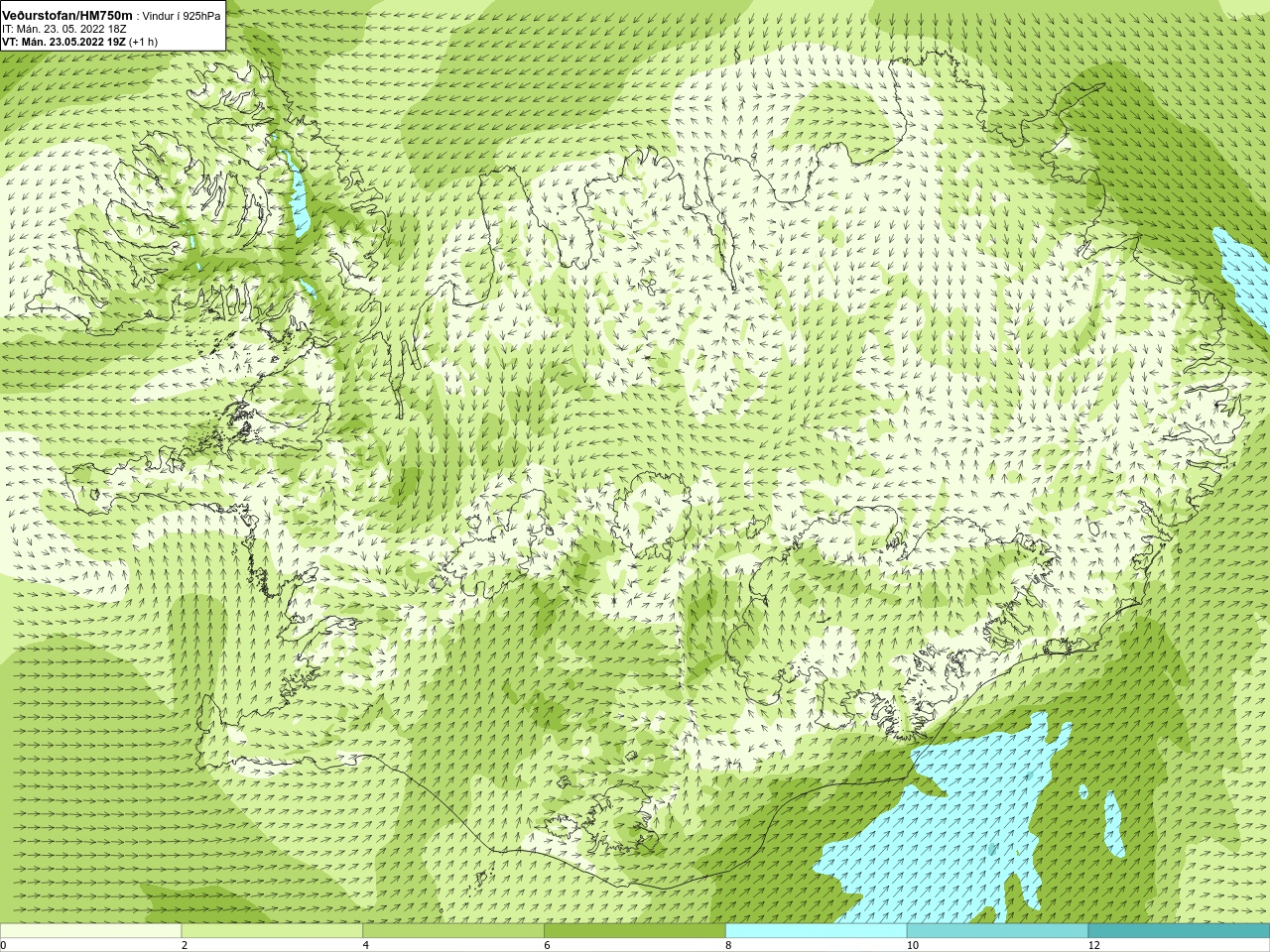Click the legend scale label "8"
This screenshot has width=1270, height=952.
coord(728,945)
